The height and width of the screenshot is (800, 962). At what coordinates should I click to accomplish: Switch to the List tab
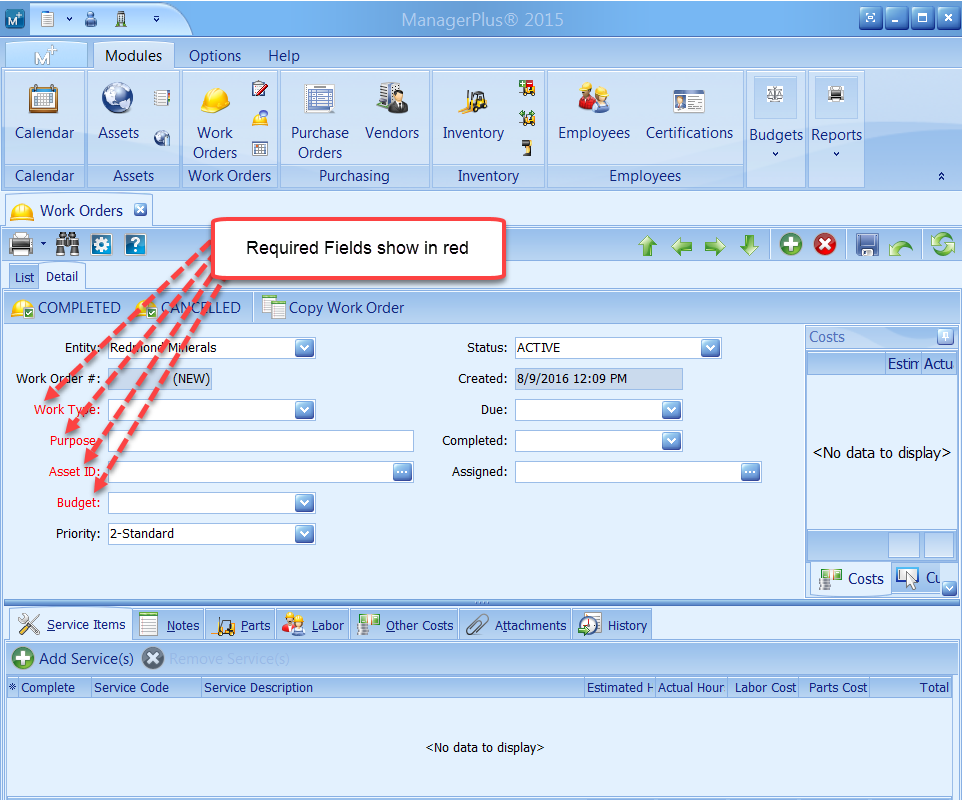tap(25, 277)
